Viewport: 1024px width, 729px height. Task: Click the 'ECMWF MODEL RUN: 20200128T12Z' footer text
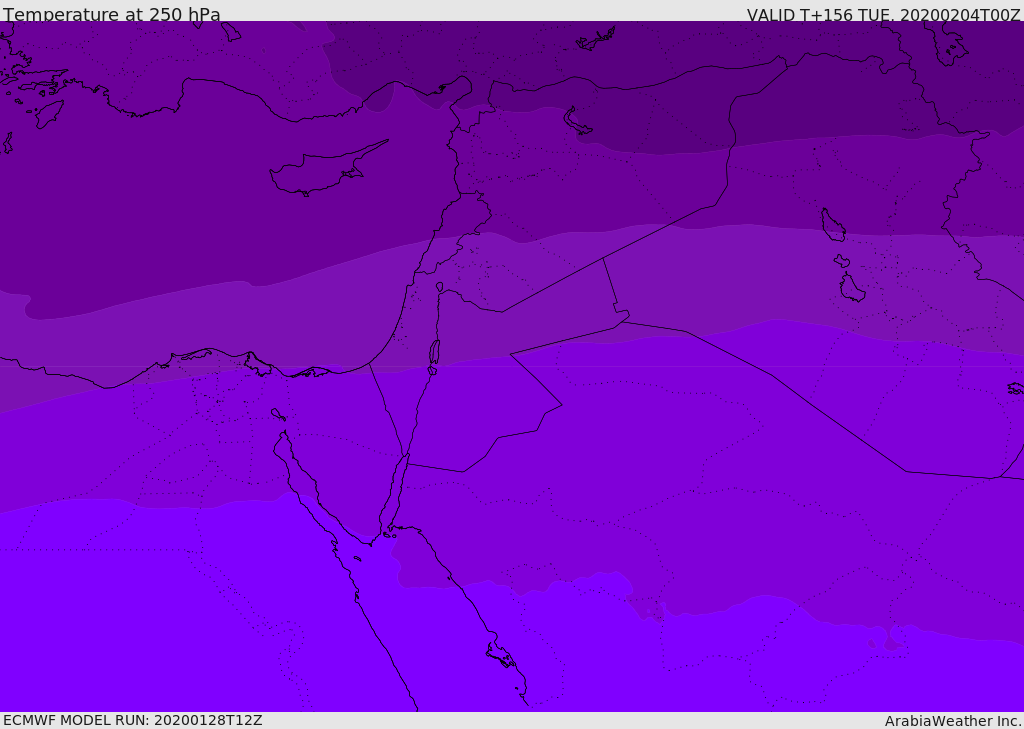pos(133,720)
